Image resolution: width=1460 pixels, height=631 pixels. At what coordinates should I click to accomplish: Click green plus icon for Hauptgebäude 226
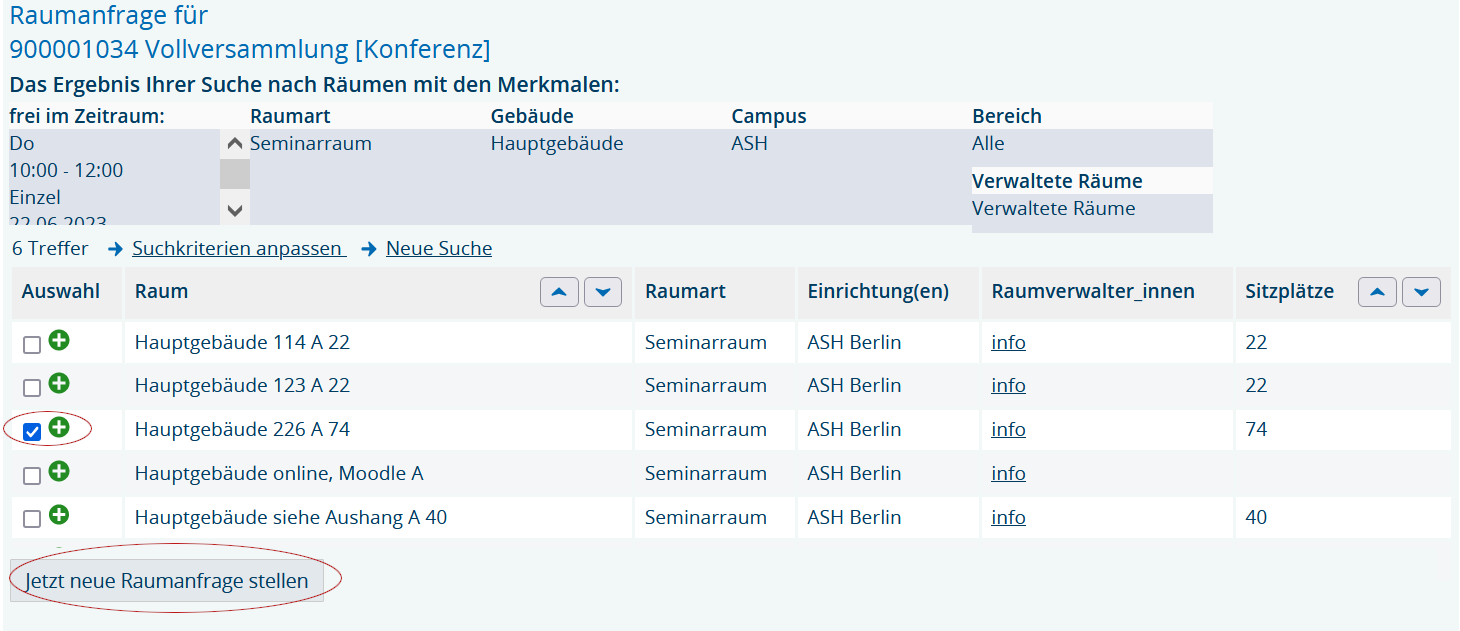tap(59, 427)
